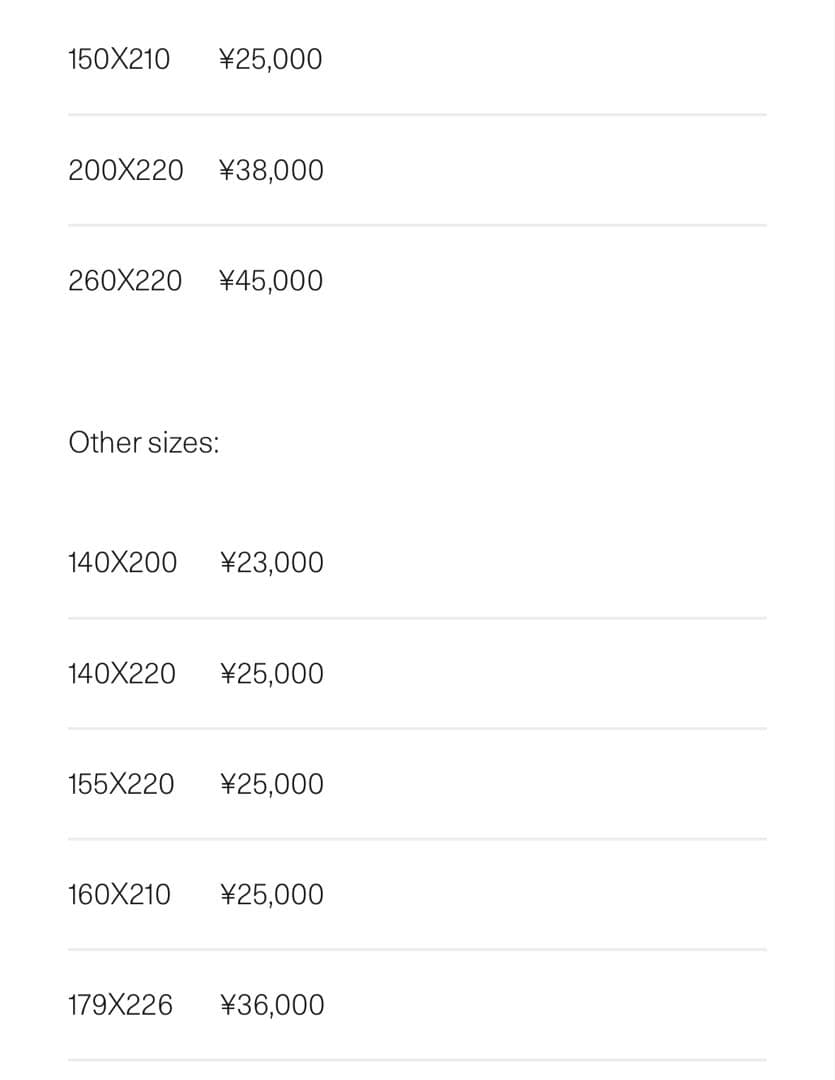This screenshot has width=835, height=1080.
Task: Select the ¥25,000 price beside 150X210
Action: tap(270, 60)
